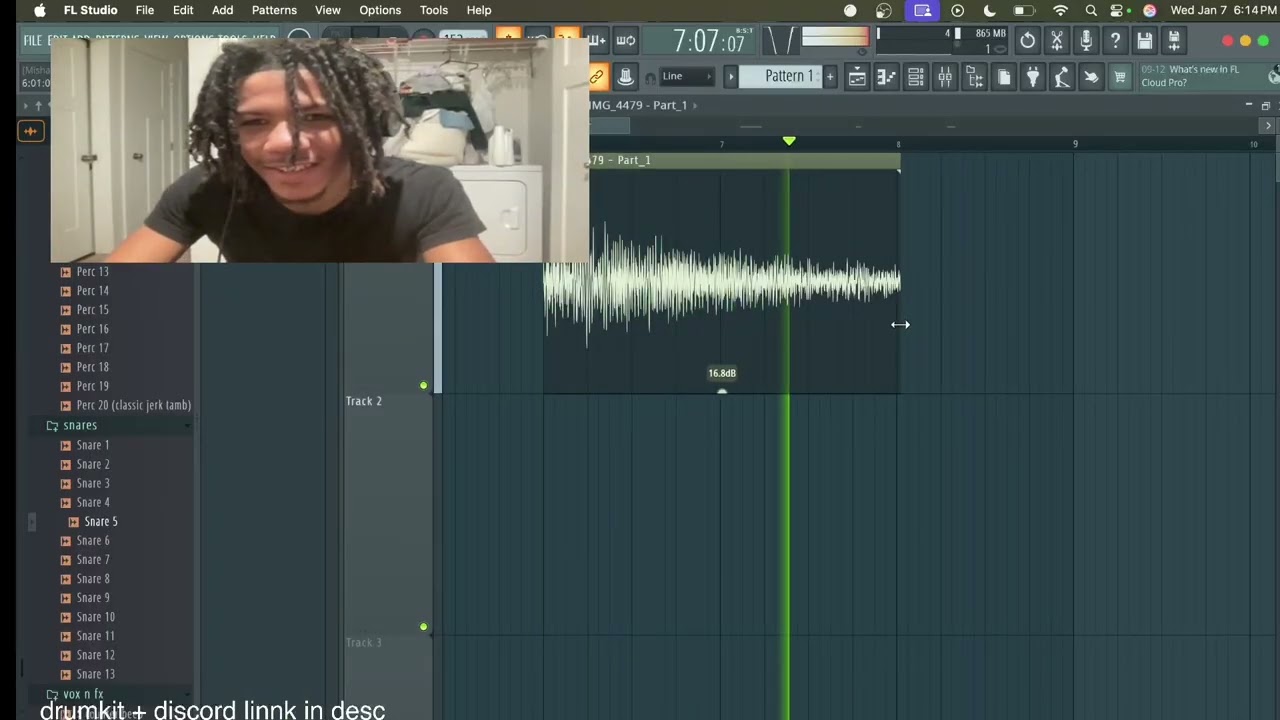Open the Browser tree icon
This screenshot has width=1280, height=720.
[974, 77]
